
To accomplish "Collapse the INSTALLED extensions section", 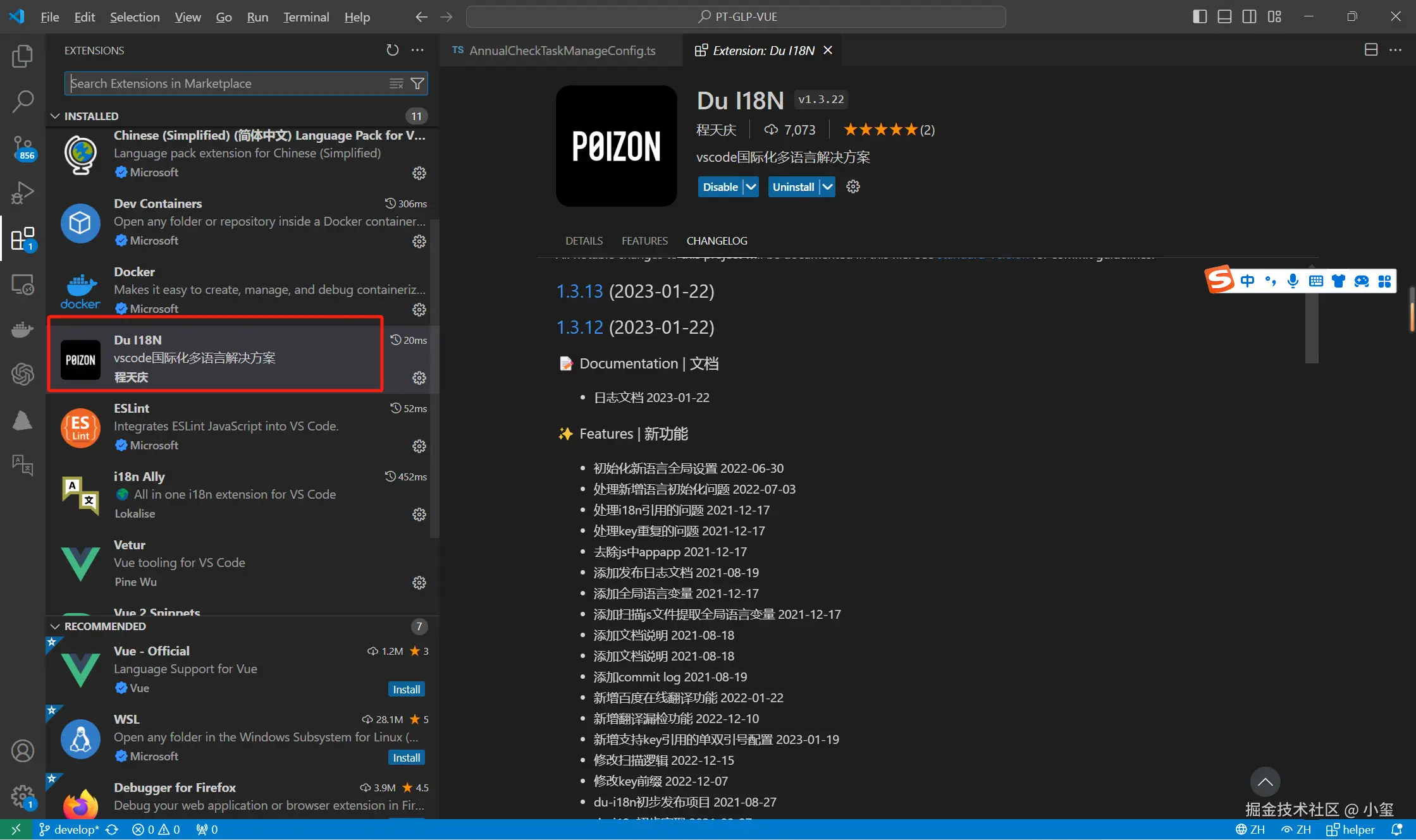I will 56,116.
